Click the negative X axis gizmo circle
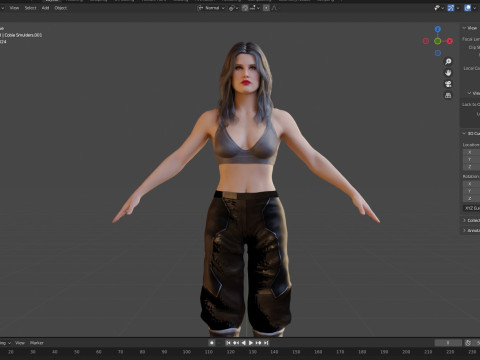 [426, 41]
